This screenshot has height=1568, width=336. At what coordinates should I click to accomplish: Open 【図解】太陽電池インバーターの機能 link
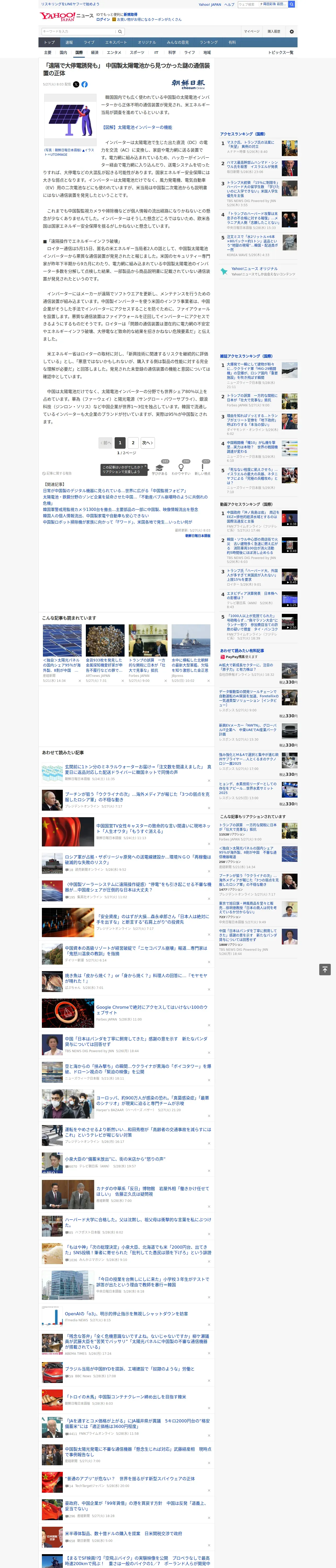(x=137, y=127)
